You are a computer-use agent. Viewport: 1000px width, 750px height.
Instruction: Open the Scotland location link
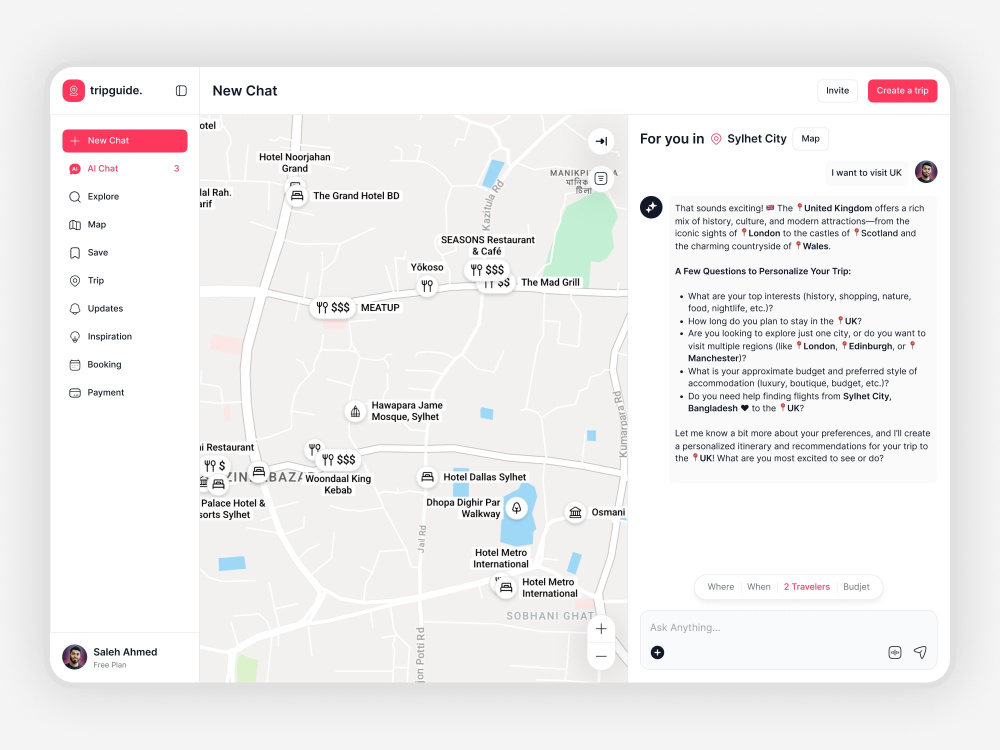point(876,233)
